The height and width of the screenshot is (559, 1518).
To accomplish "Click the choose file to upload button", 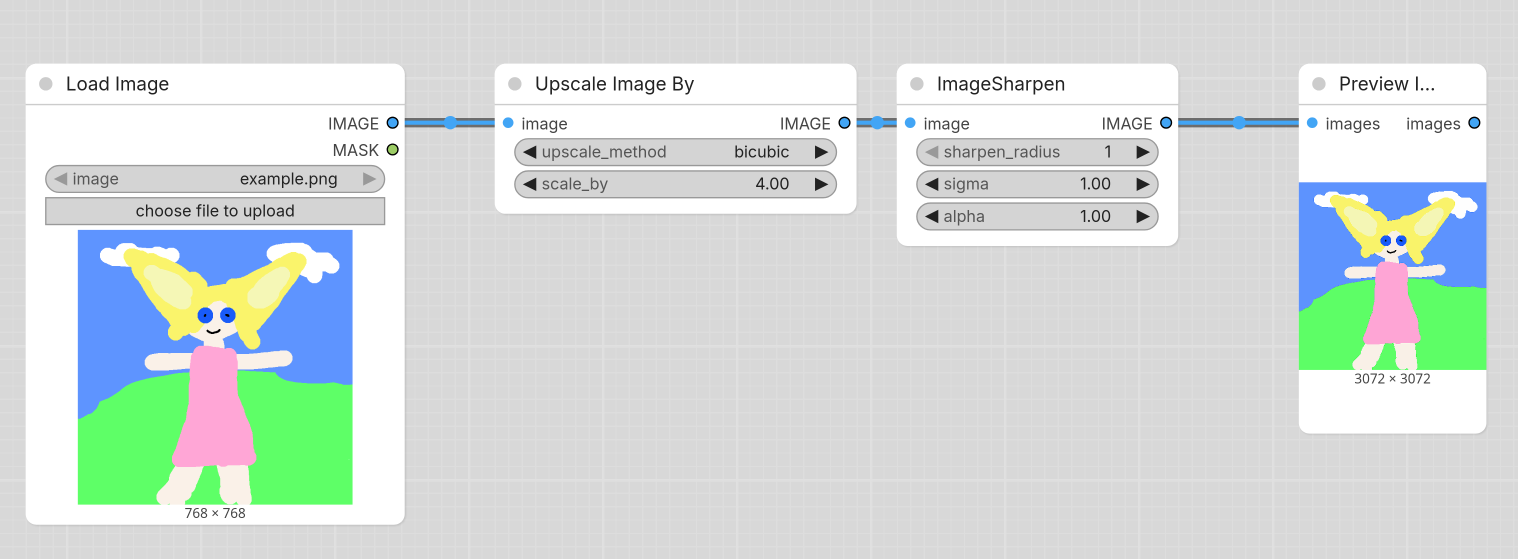I will point(215,211).
